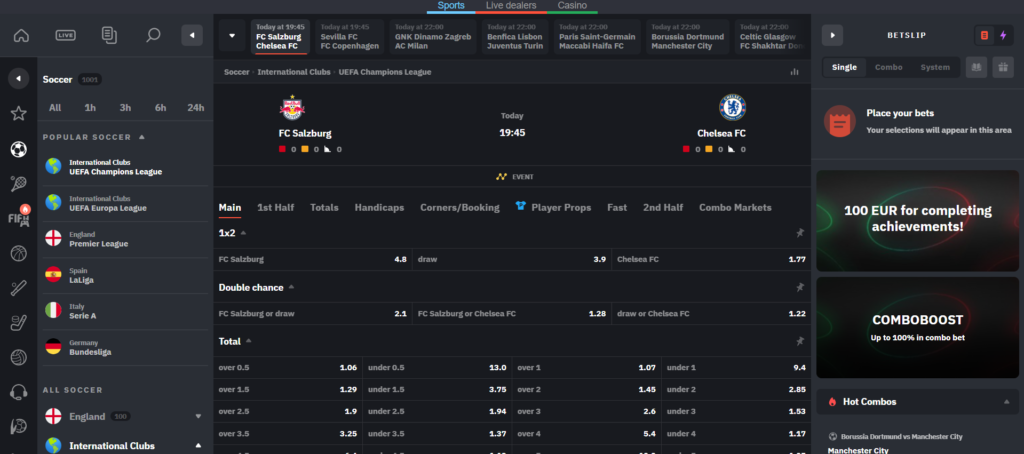Open England Premier League
Image resolution: width=1024 pixels, height=454 pixels.
click(125, 239)
